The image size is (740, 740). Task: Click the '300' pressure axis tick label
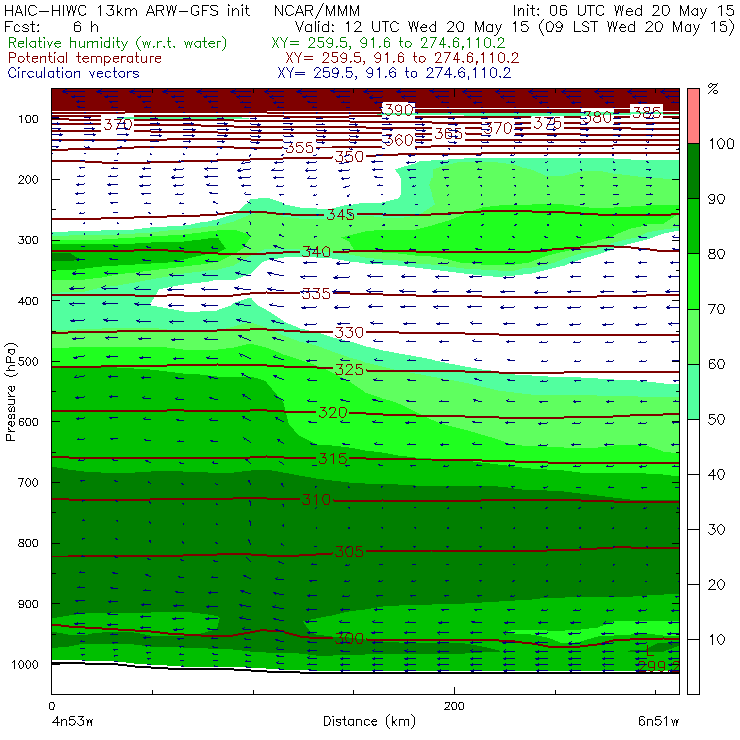pos(28,240)
